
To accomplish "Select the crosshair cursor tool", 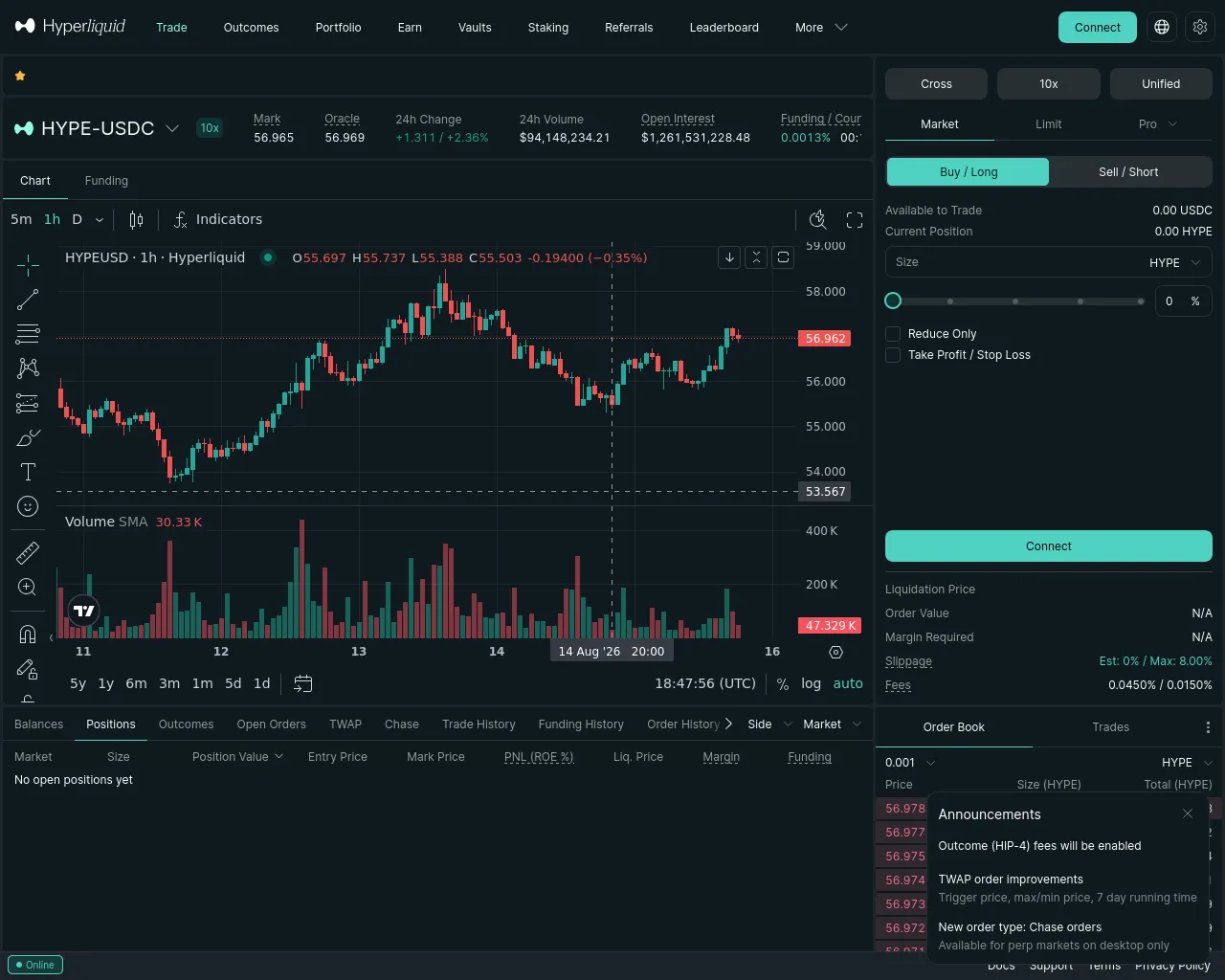I will (x=28, y=264).
